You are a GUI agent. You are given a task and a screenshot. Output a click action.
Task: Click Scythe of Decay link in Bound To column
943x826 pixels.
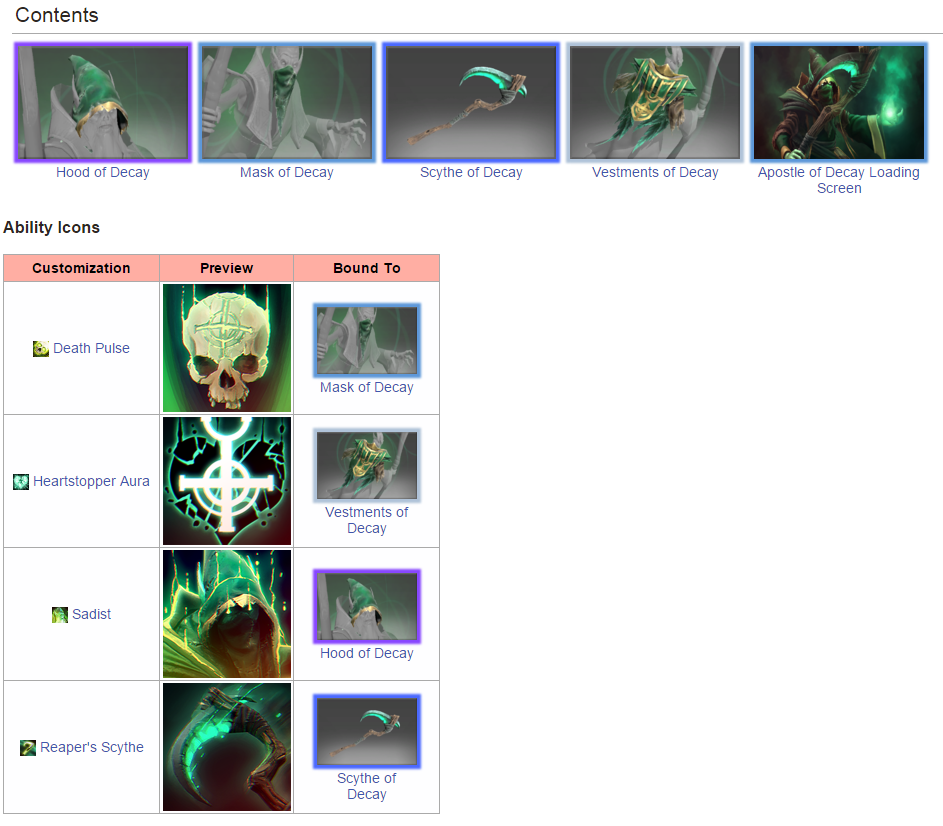367,786
